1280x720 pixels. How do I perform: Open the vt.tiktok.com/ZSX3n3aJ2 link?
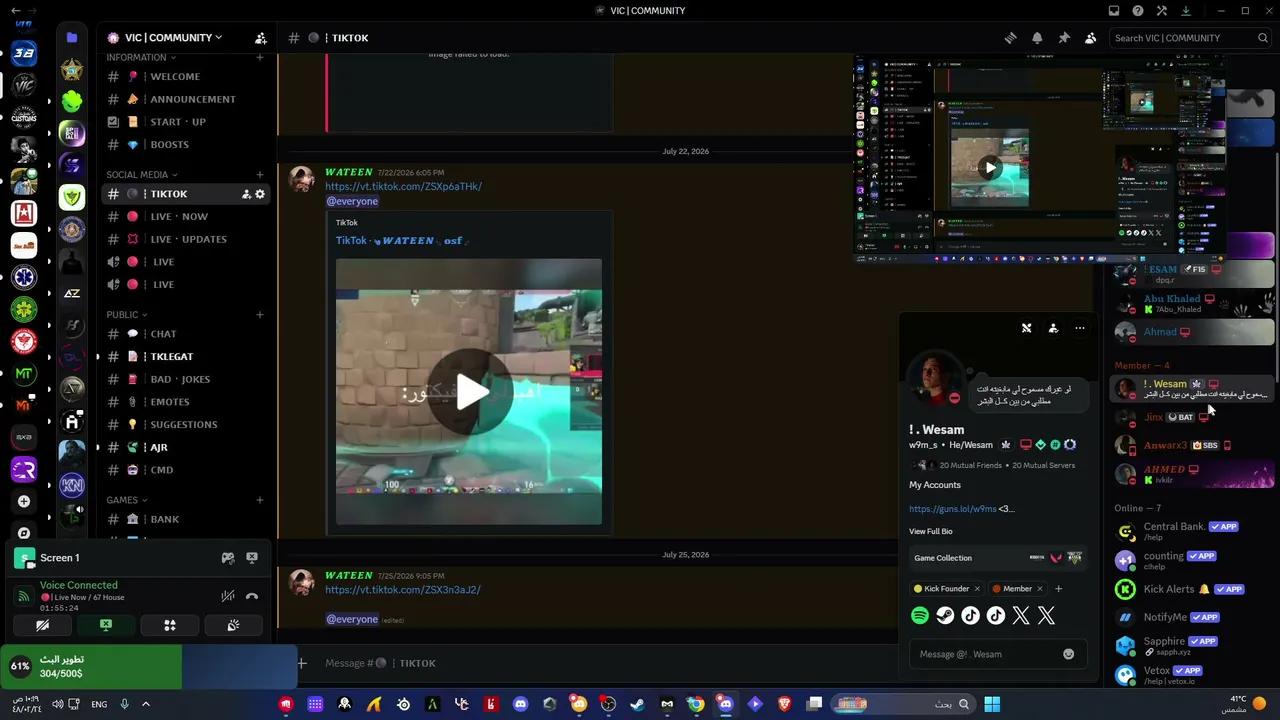click(x=402, y=590)
